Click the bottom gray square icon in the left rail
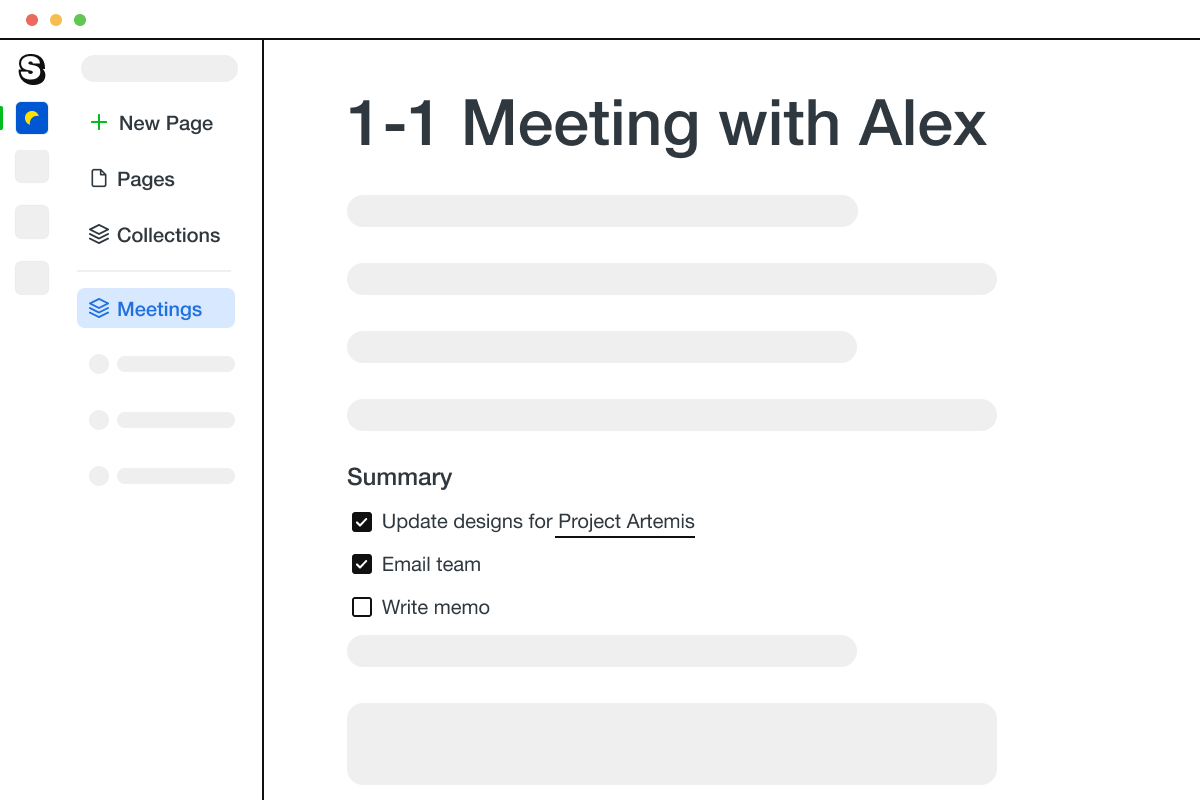The image size is (1200, 800). [31, 278]
